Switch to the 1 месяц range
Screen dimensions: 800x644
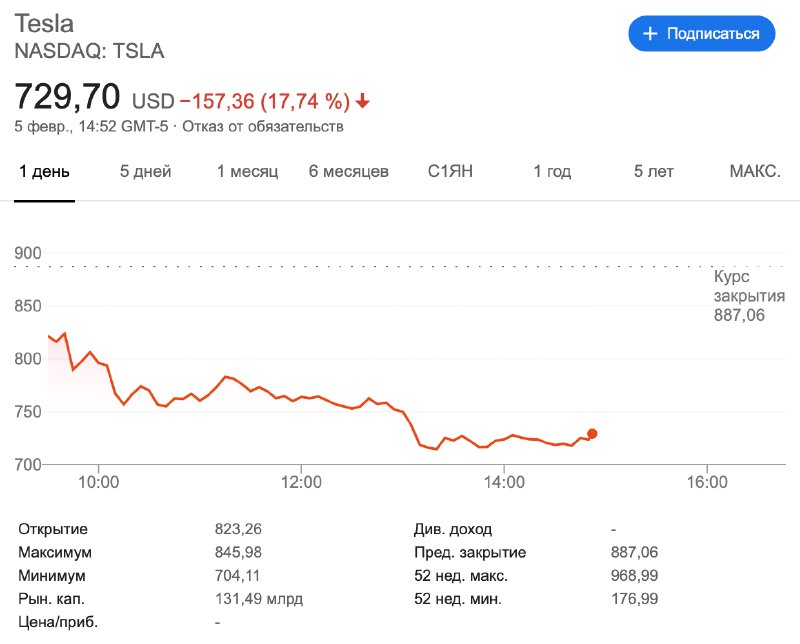pos(247,171)
